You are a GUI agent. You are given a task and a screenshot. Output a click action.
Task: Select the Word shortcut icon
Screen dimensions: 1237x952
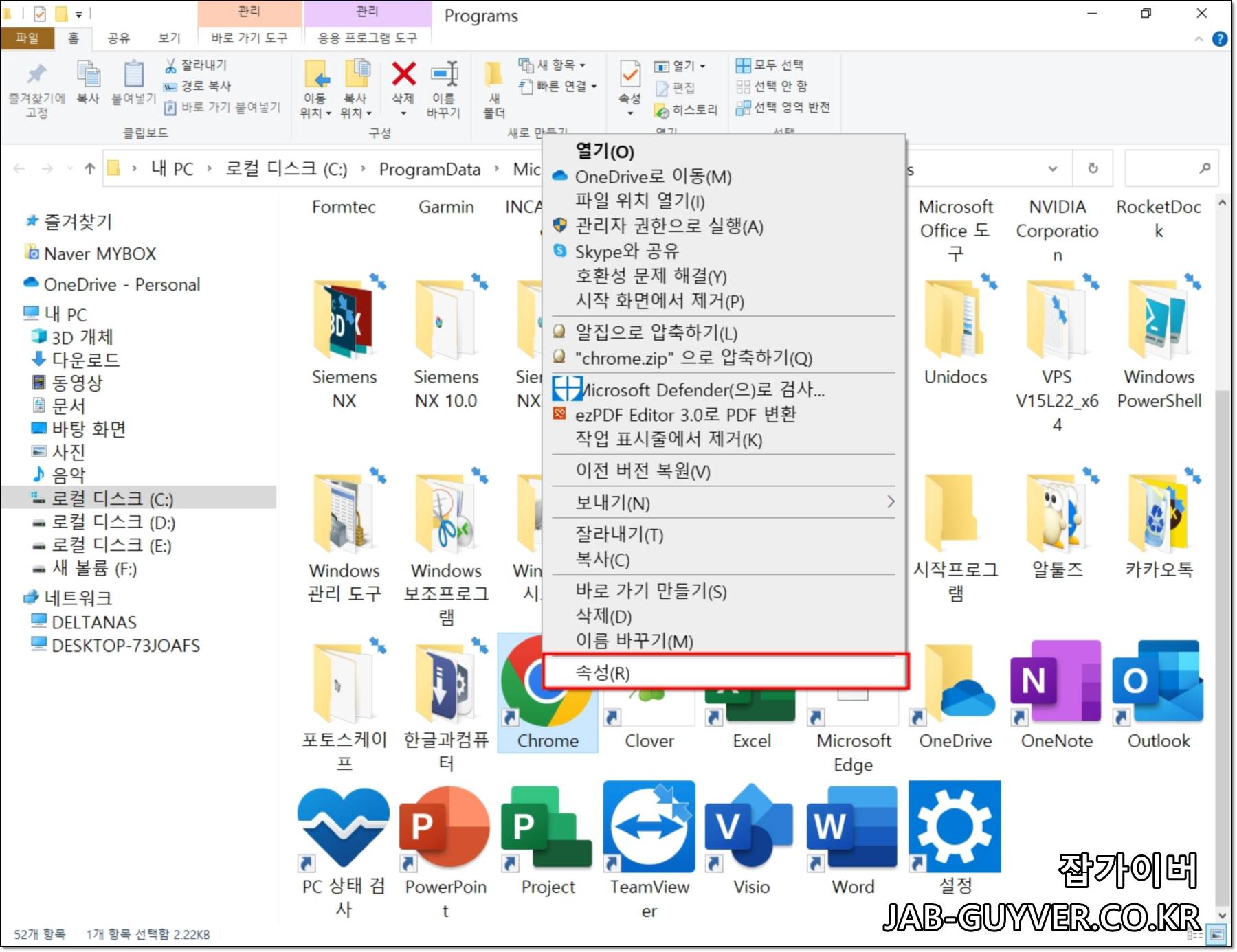point(852,828)
